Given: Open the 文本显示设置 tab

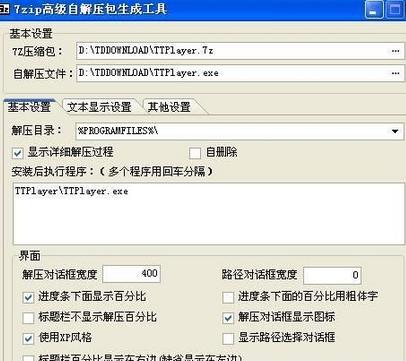Looking at the screenshot, I should pyautogui.click(x=99, y=107).
